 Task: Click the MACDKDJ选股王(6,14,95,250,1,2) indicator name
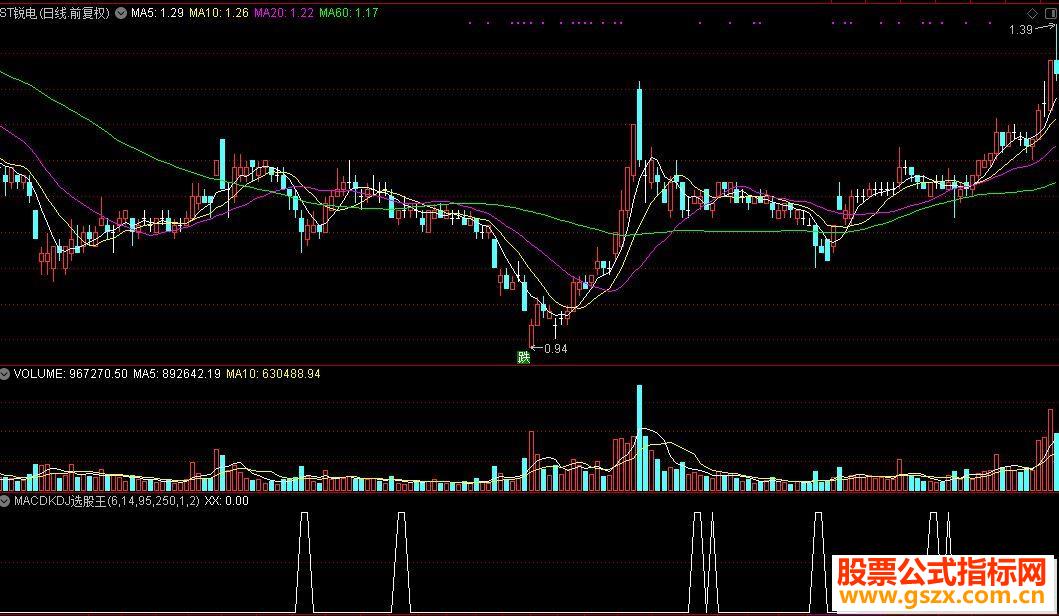click(107, 500)
